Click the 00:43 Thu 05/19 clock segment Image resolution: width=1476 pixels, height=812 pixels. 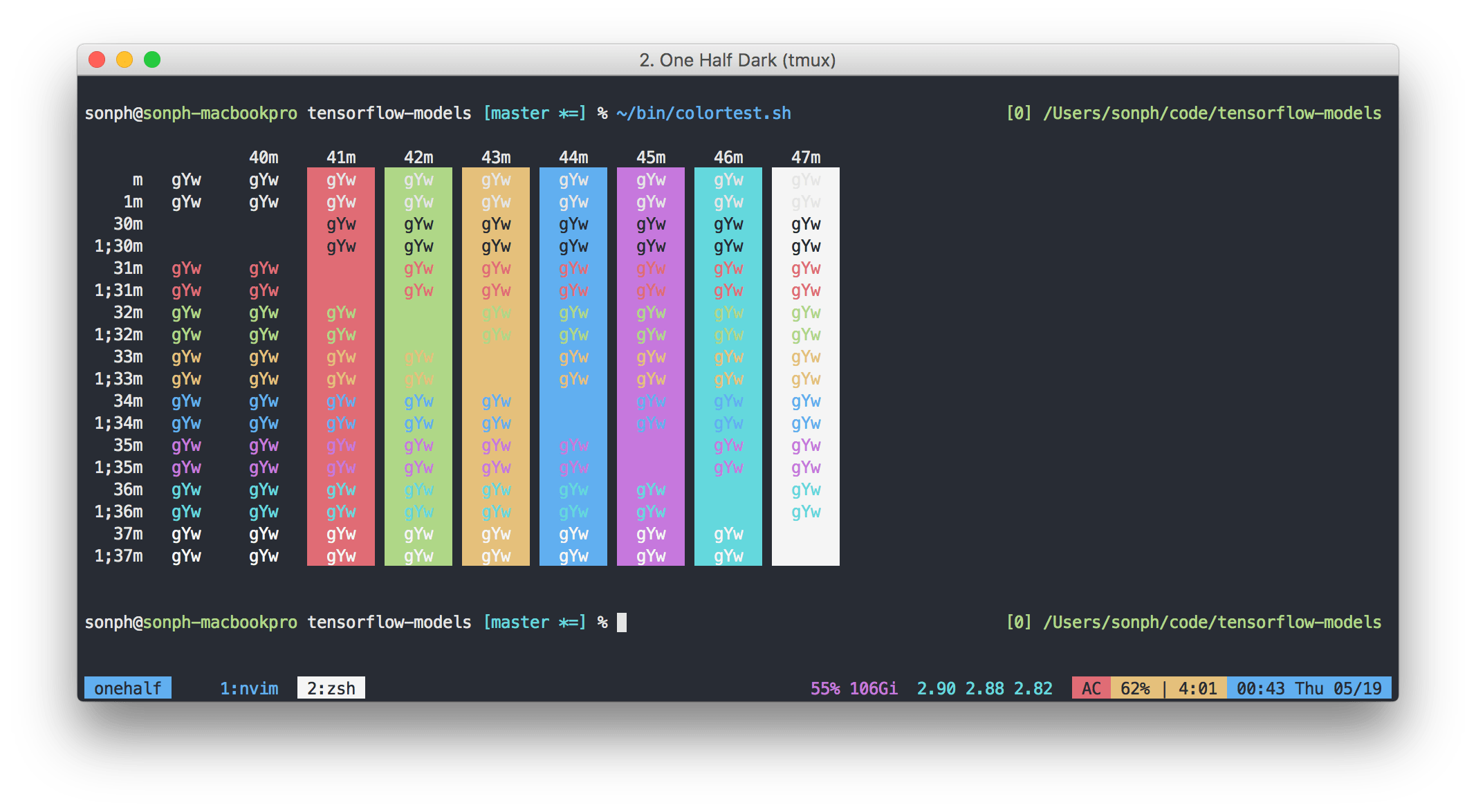pyautogui.click(x=1309, y=688)
